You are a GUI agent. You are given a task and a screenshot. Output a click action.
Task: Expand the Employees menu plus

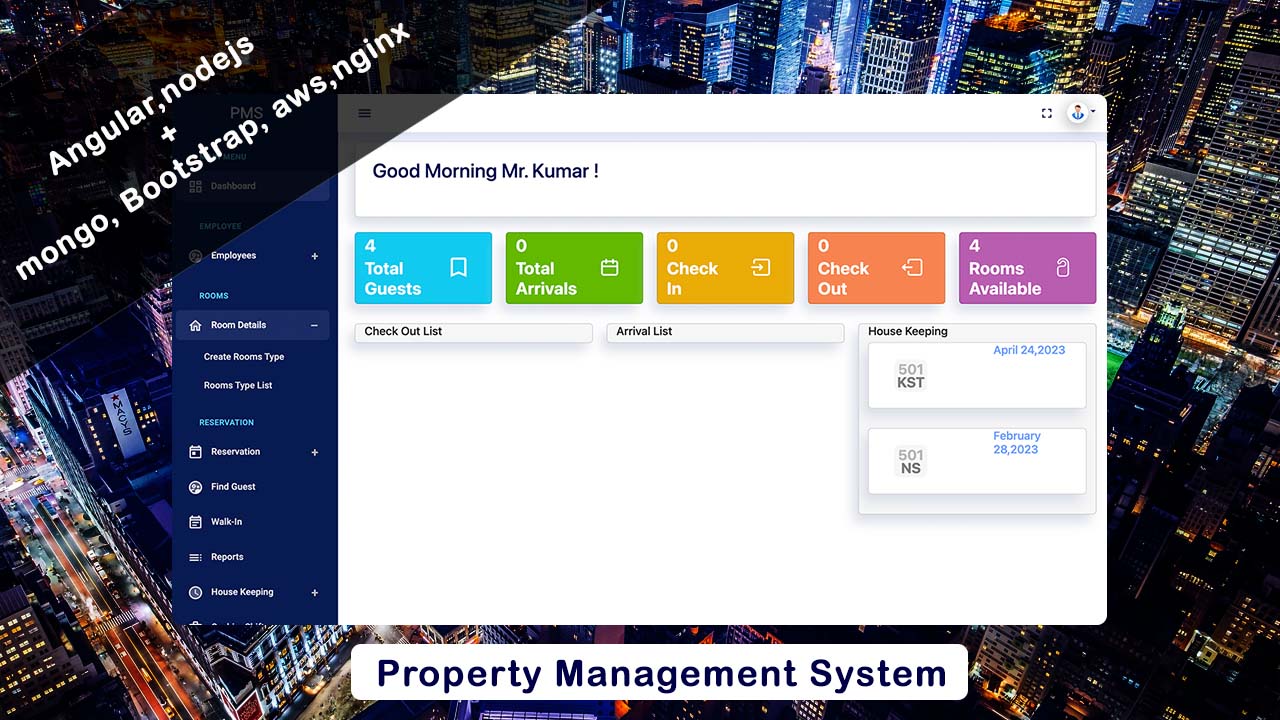314,256
